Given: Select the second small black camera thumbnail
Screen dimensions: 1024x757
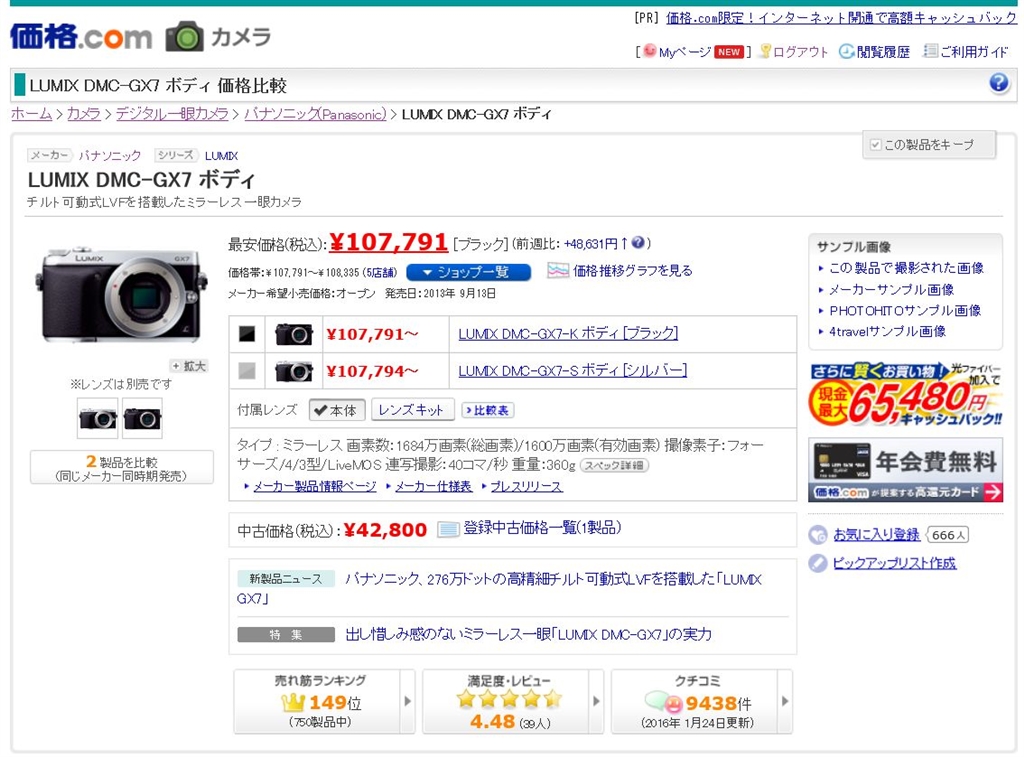Looking at the screenshot, I should (x=142, y=418).
